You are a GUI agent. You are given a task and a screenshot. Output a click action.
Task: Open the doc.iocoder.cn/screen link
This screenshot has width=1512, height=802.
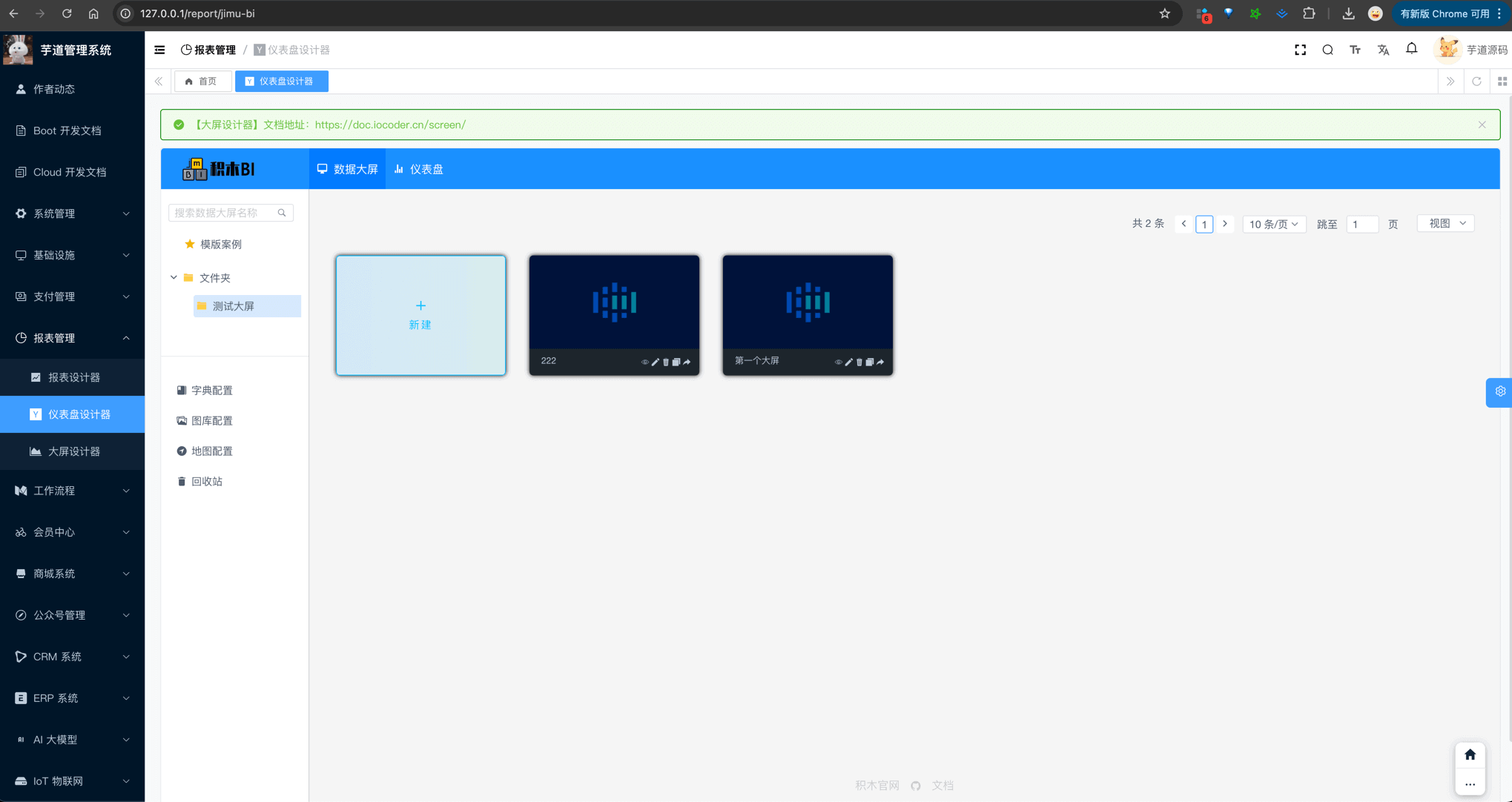(x=390, y=125)
